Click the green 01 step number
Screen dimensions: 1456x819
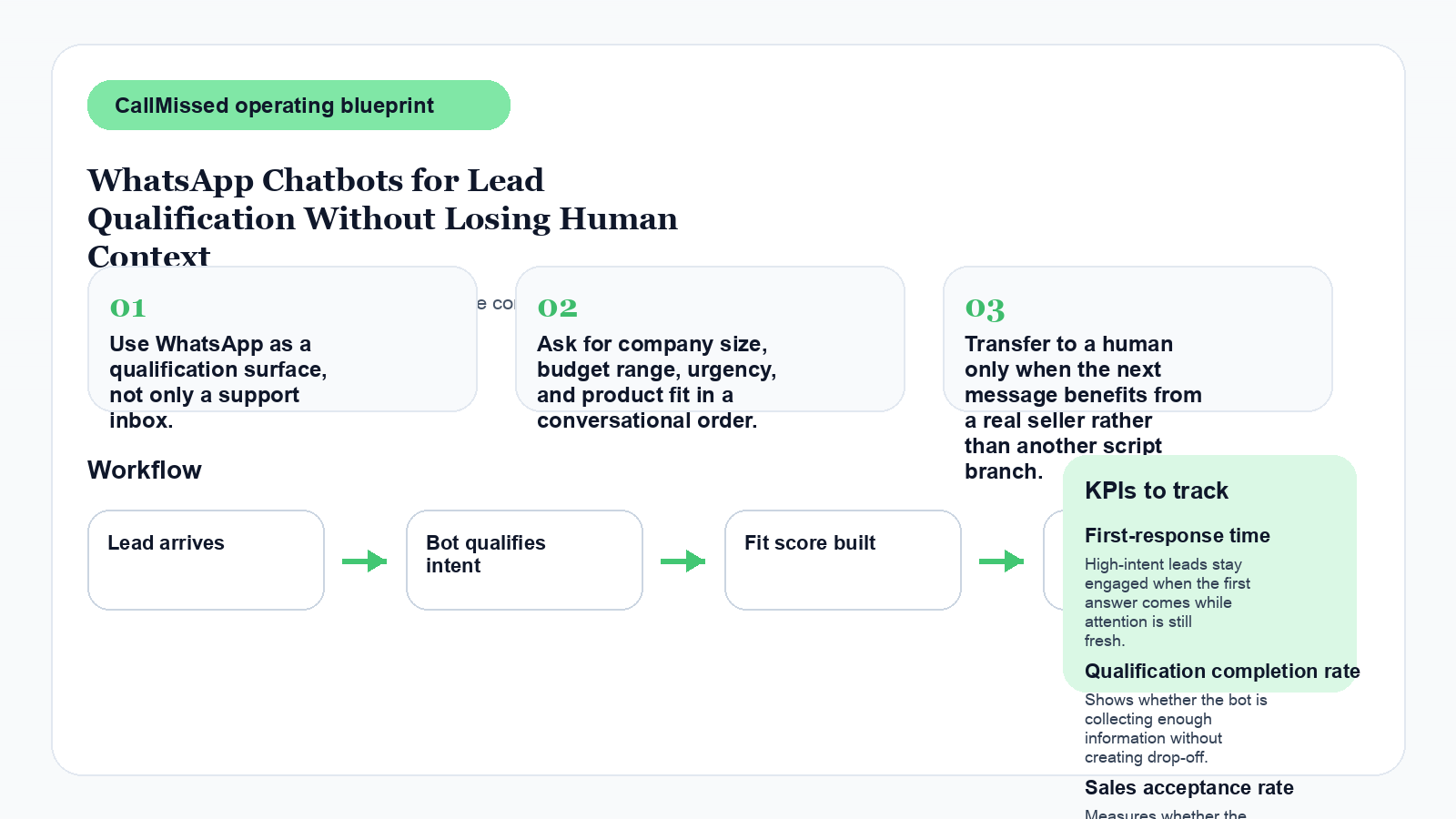127,308
